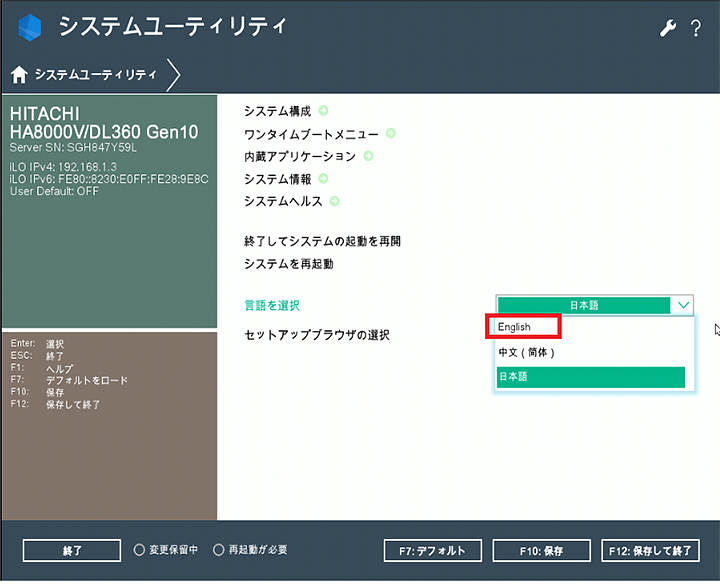Click the blue hexagon logo
The height and width of the screenshot is (585, 720).
[30, 27]
